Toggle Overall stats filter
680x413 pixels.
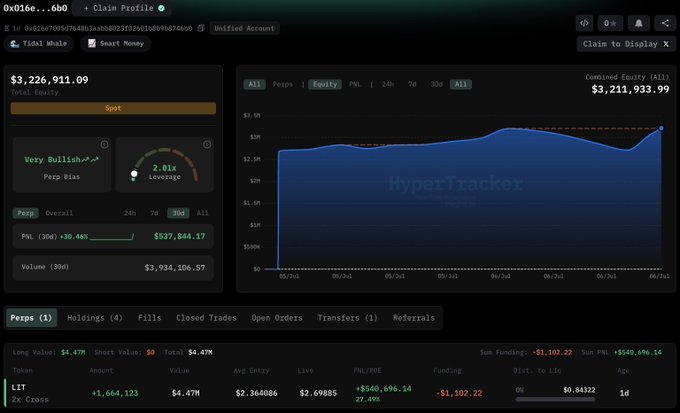[59, 213]
